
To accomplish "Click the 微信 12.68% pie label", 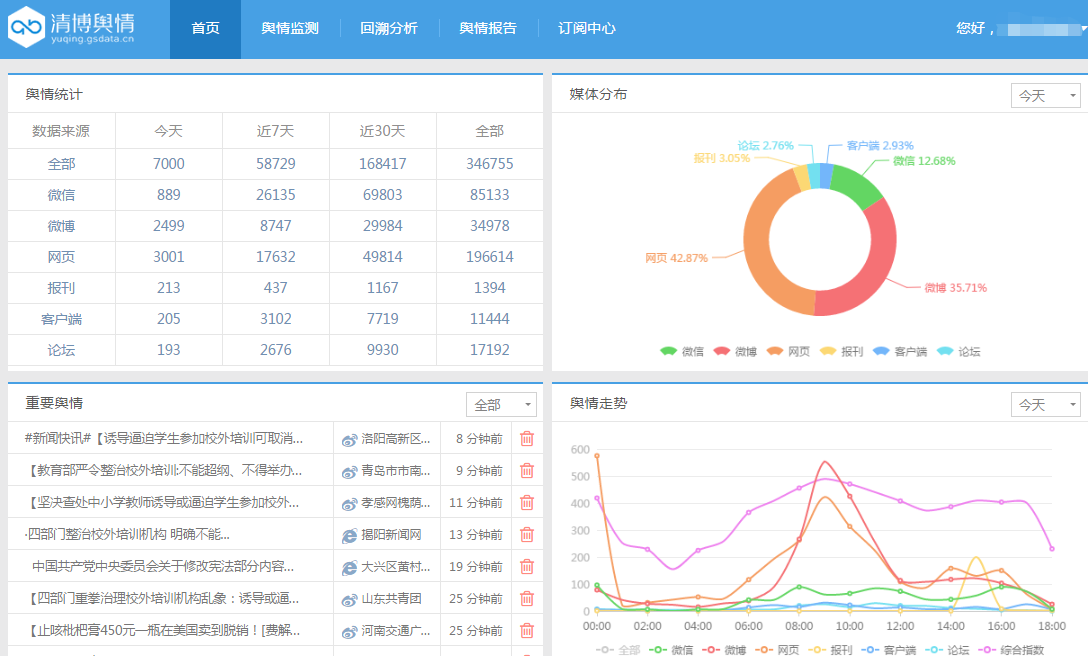I will click(924, 161).
